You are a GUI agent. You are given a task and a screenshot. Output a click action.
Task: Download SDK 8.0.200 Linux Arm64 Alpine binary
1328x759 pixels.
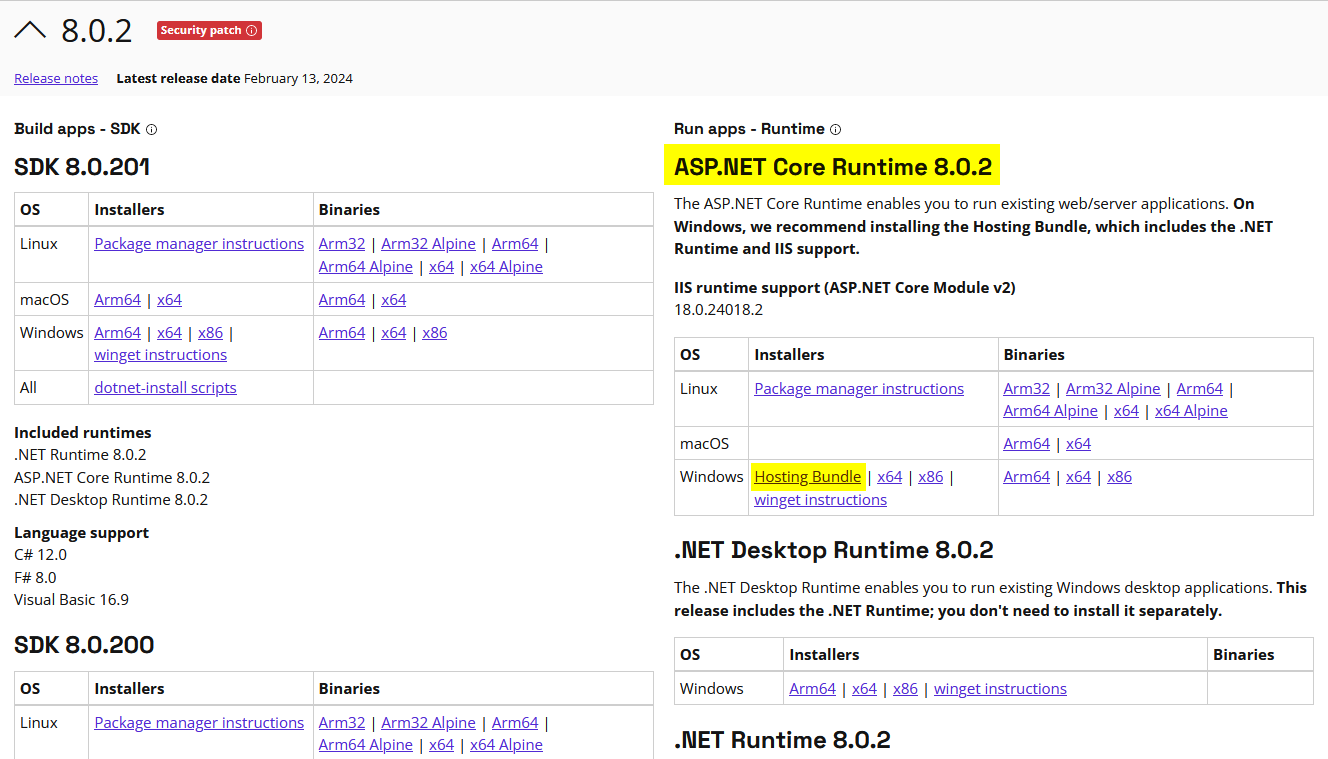tap(366, 745)
